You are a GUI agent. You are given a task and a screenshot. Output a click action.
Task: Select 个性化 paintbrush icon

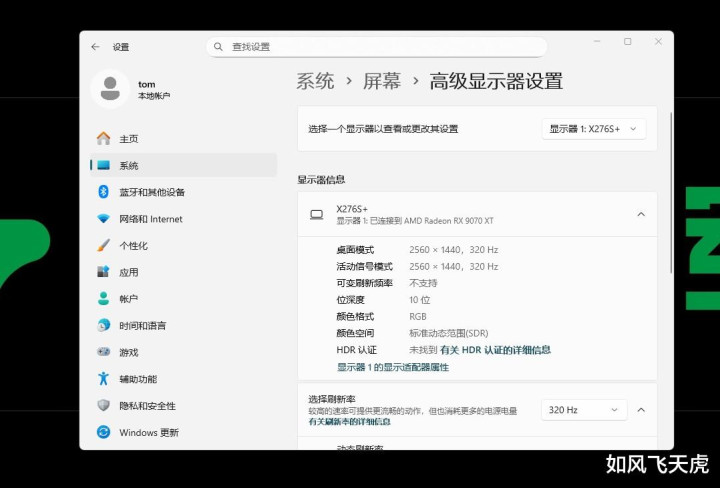coord(103,246)
